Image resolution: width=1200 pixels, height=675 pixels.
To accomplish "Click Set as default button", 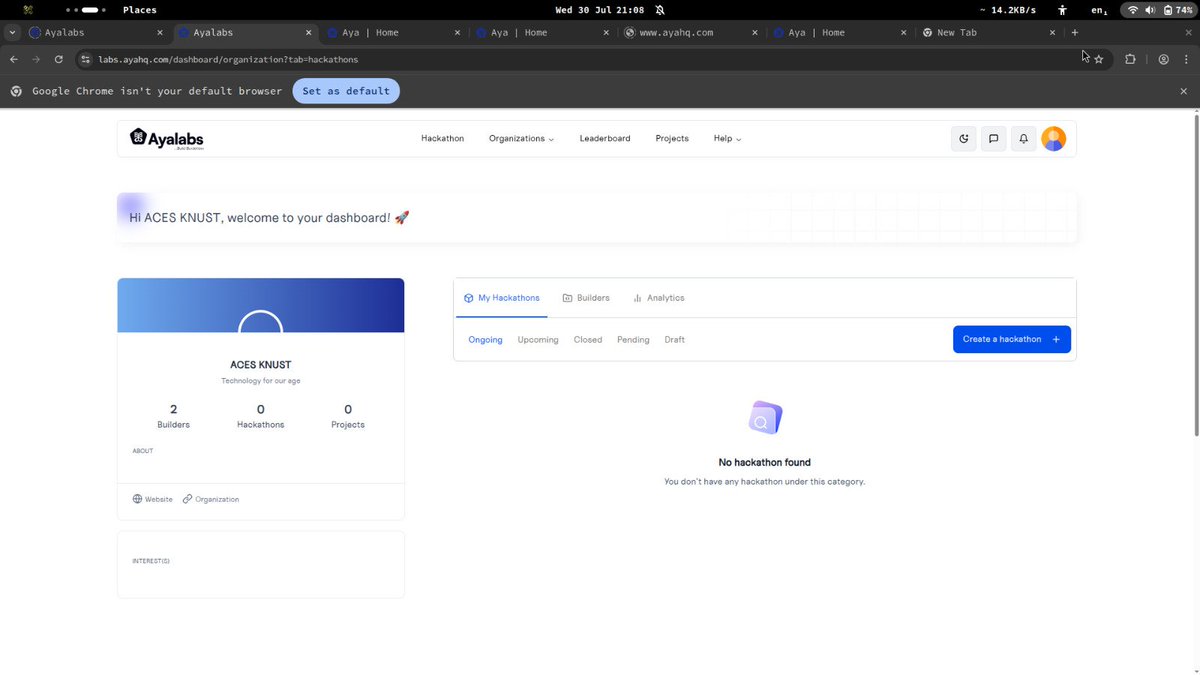I will [346, 91].
